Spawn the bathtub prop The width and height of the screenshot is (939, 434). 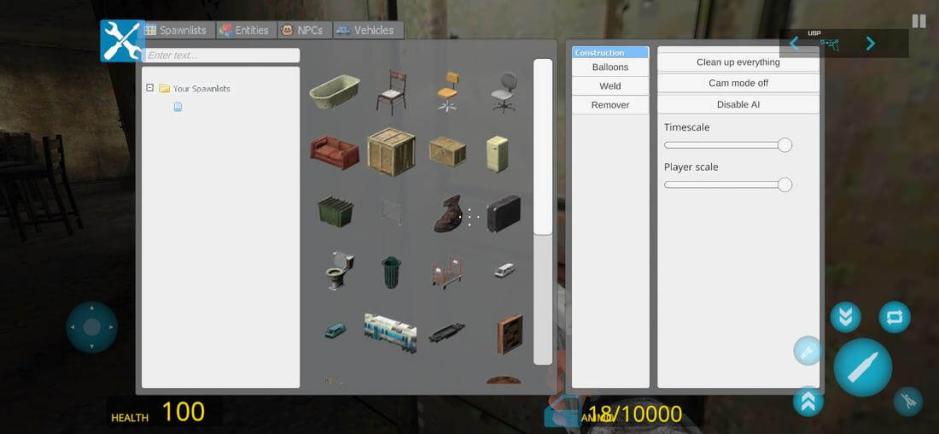(x=334, y=92)
